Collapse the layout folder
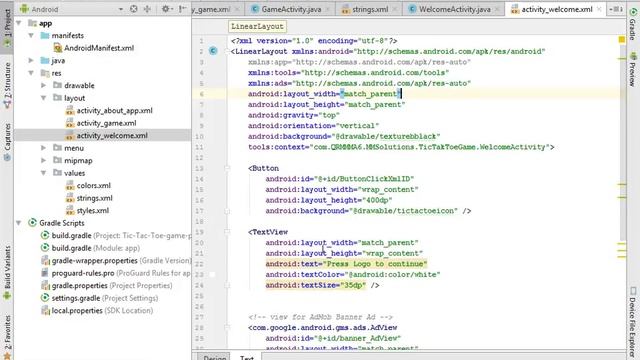Image resolution: width=640 pixels, height=360 pixels. pyautogui.click(x=44, y=98)
